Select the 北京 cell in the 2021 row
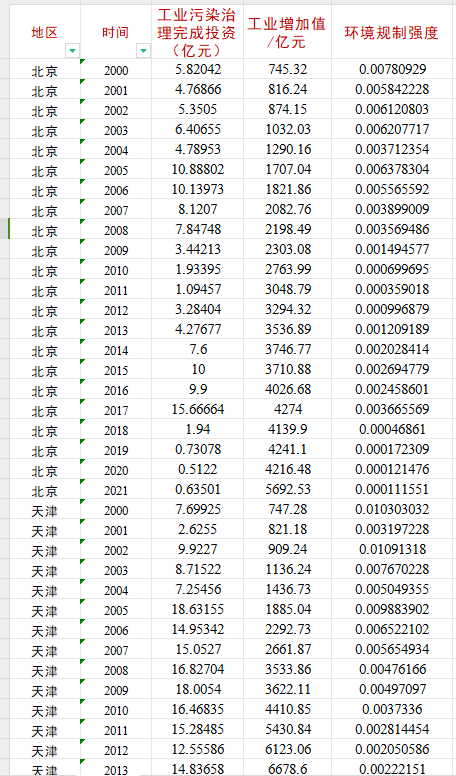456x776 pixels. [45, 491]
